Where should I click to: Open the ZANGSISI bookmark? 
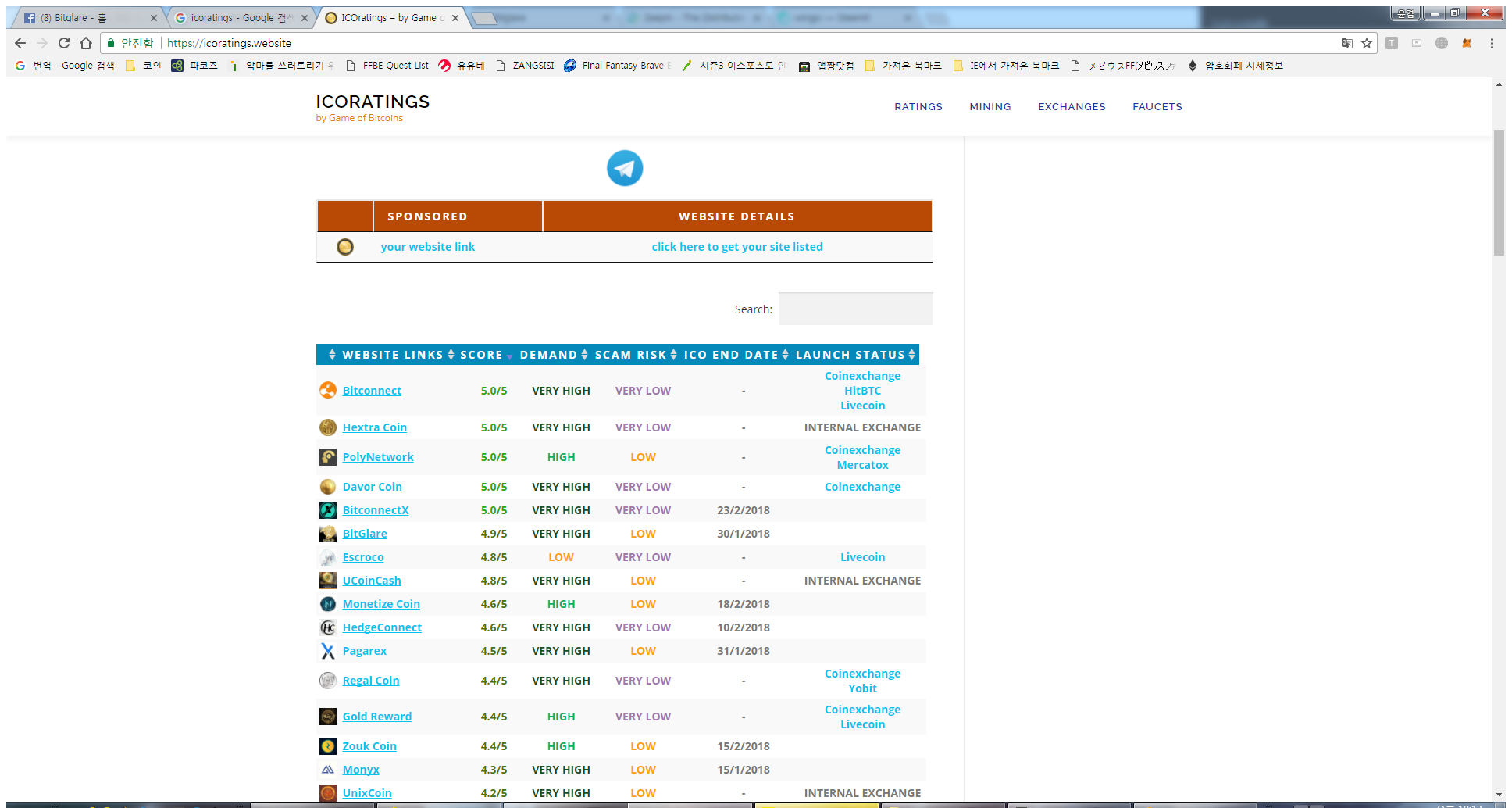525,66
